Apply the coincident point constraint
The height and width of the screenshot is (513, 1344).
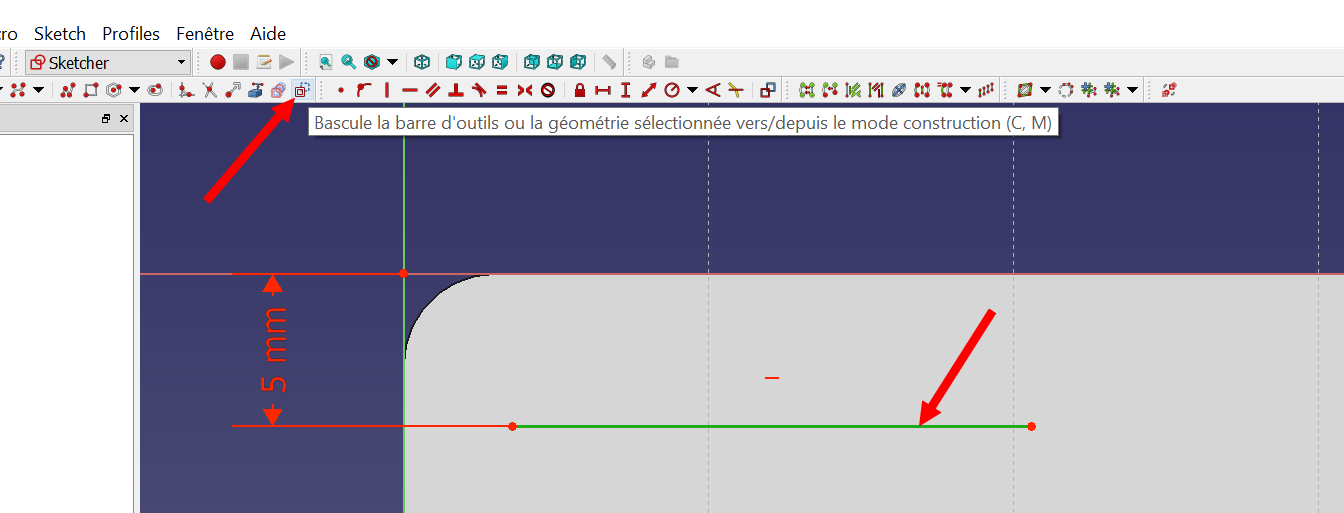341,90
